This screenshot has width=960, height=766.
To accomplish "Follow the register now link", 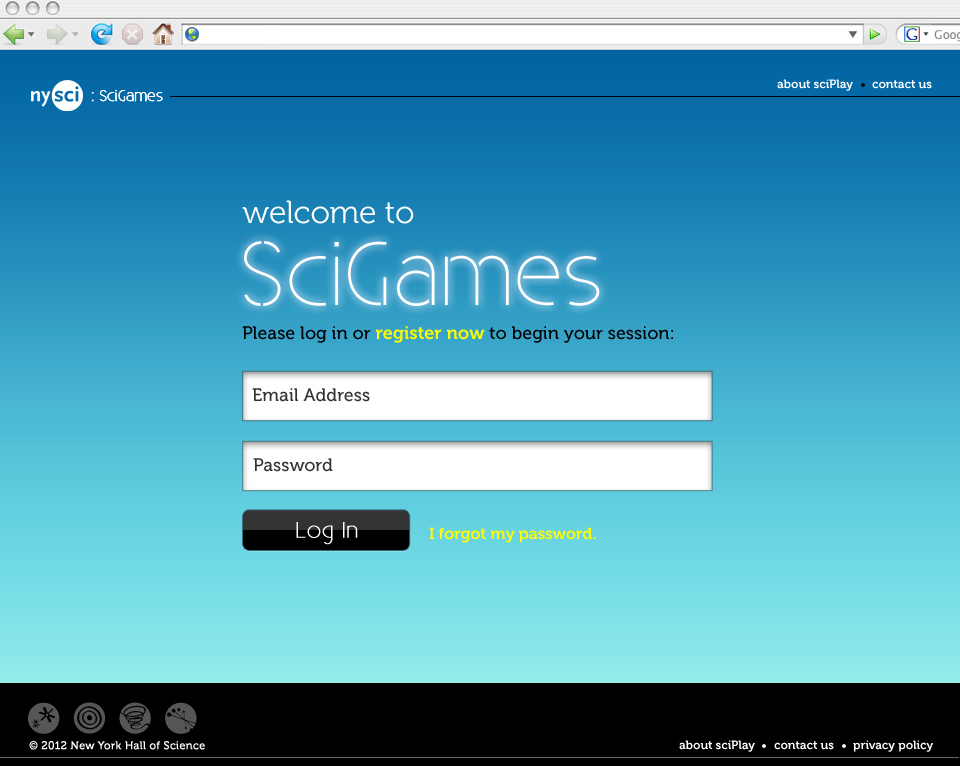I will (x=429, y=333).
